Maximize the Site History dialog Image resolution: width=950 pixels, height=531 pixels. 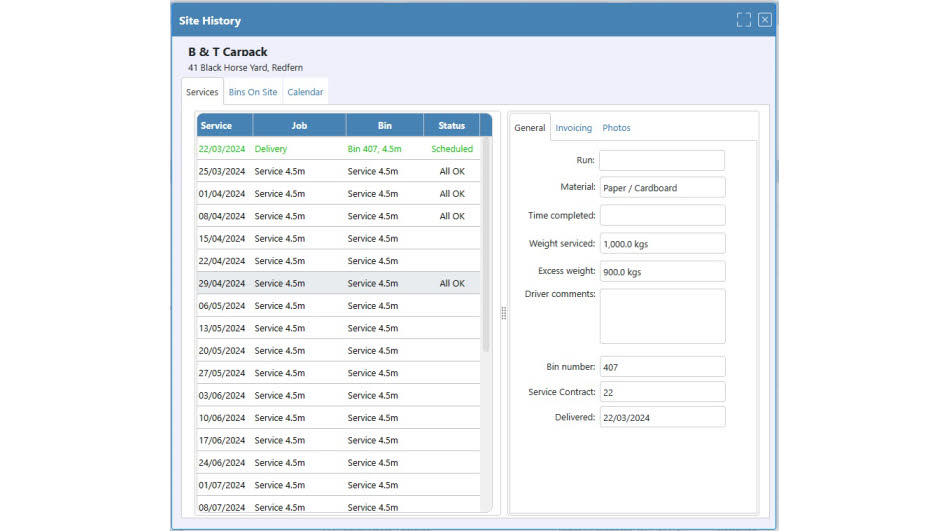[x=743, y=20]
